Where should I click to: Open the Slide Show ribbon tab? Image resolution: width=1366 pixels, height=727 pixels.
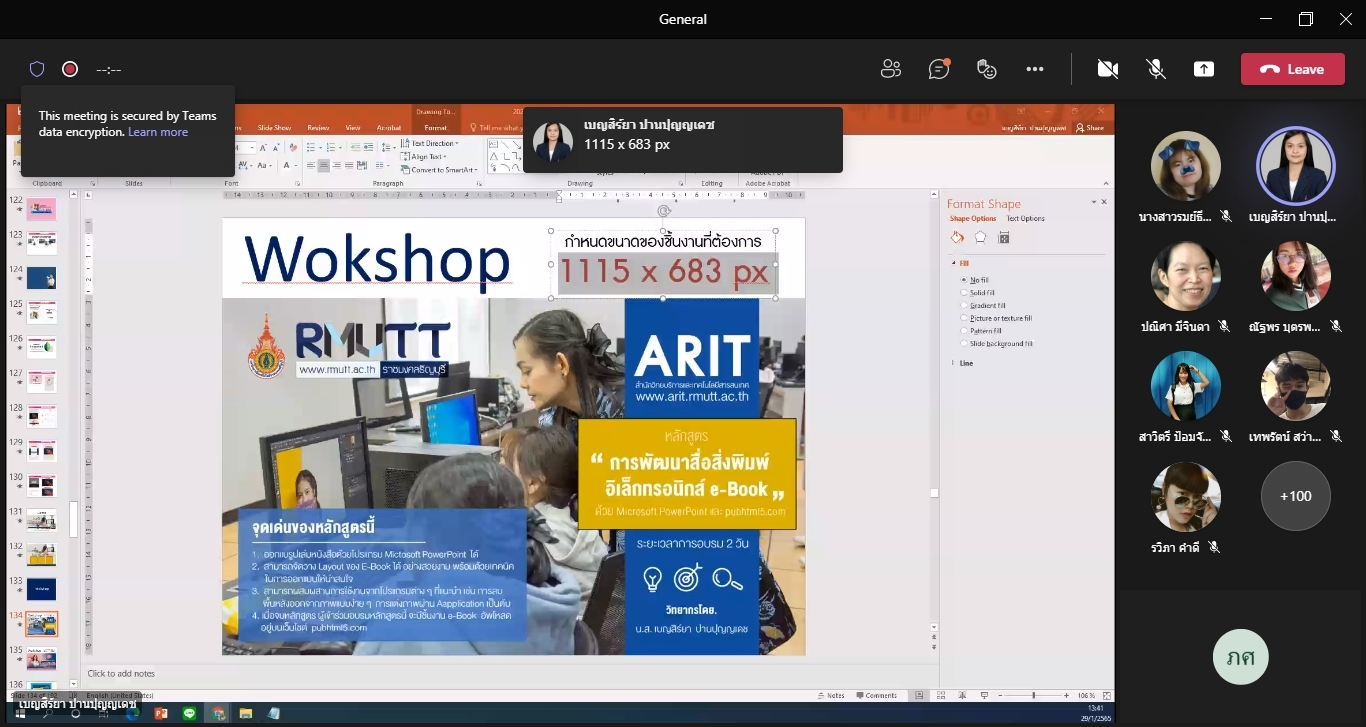tap(274, 128)
